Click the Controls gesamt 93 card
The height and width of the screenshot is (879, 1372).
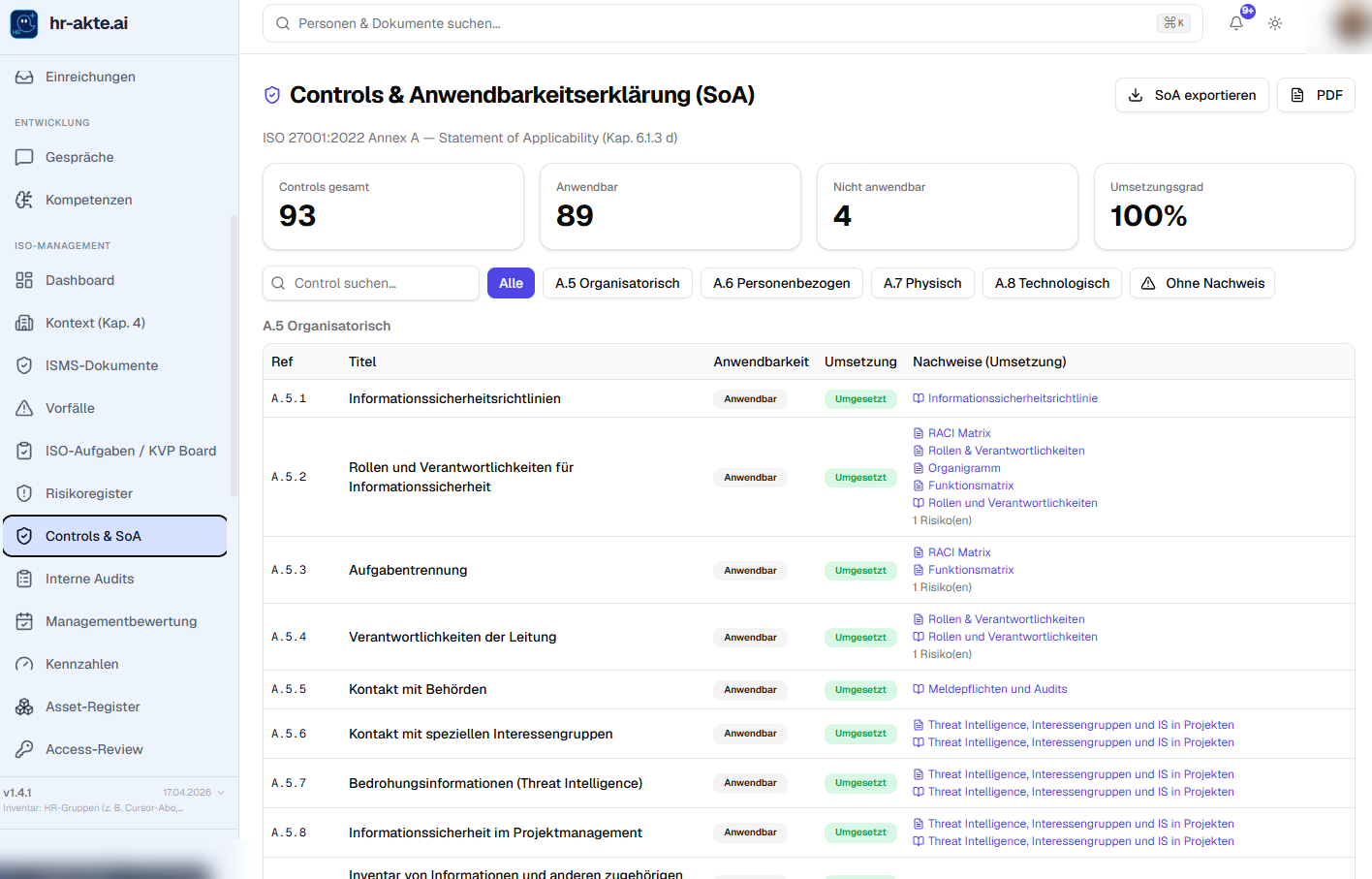(x=393, y=206)
